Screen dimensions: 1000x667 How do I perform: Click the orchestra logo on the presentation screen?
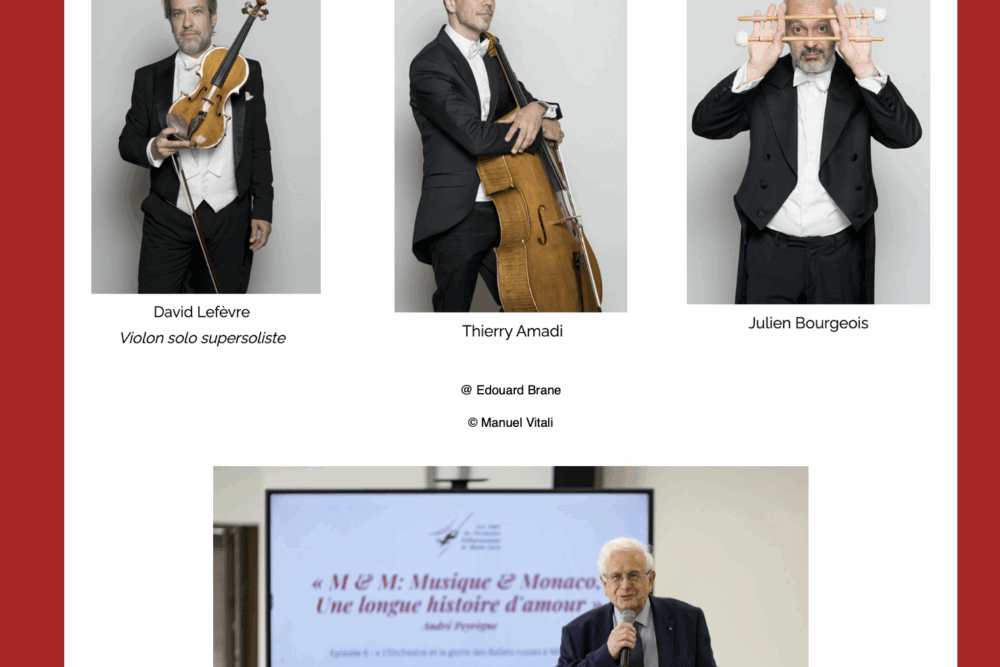tap(466, 534)
